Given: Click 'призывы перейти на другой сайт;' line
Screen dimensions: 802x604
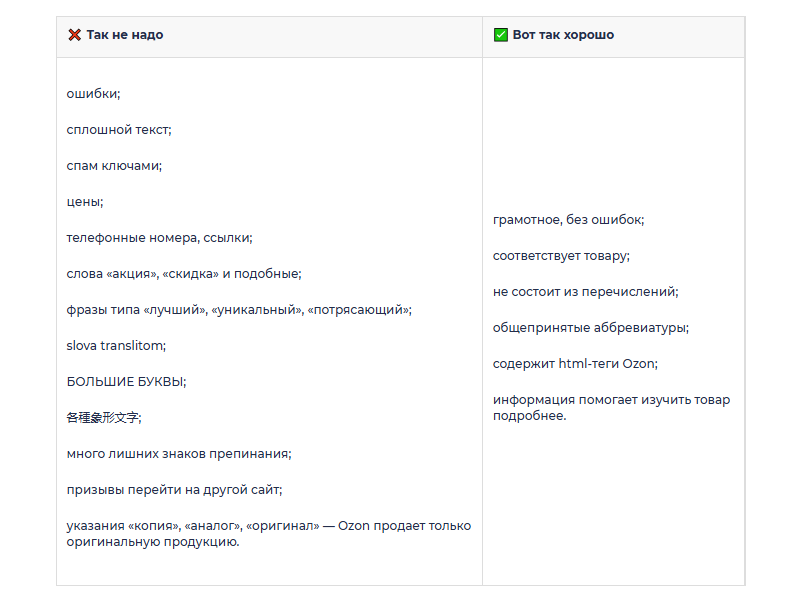Looking at the screenshot, I should point(174,490).
